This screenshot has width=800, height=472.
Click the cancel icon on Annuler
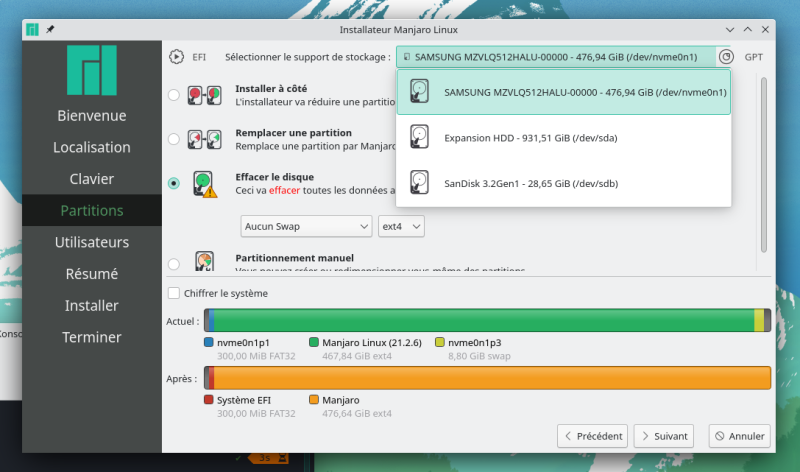pos(719,436)
